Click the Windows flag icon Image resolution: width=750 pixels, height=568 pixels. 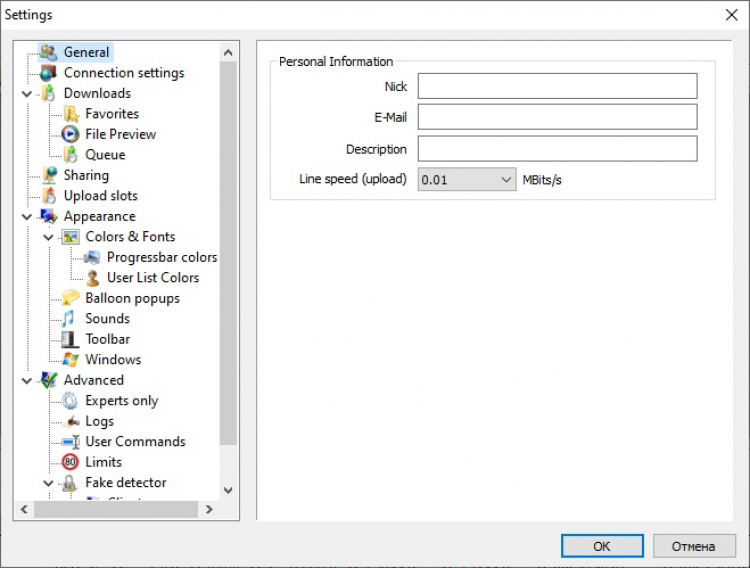70,360
